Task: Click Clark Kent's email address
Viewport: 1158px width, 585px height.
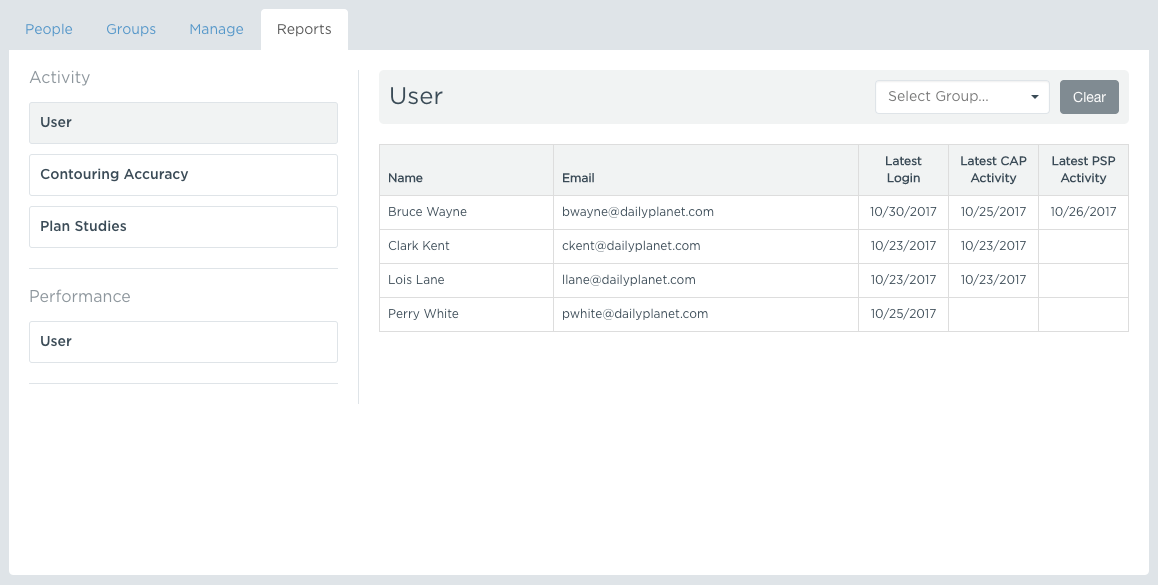Action: click(628, 245)
